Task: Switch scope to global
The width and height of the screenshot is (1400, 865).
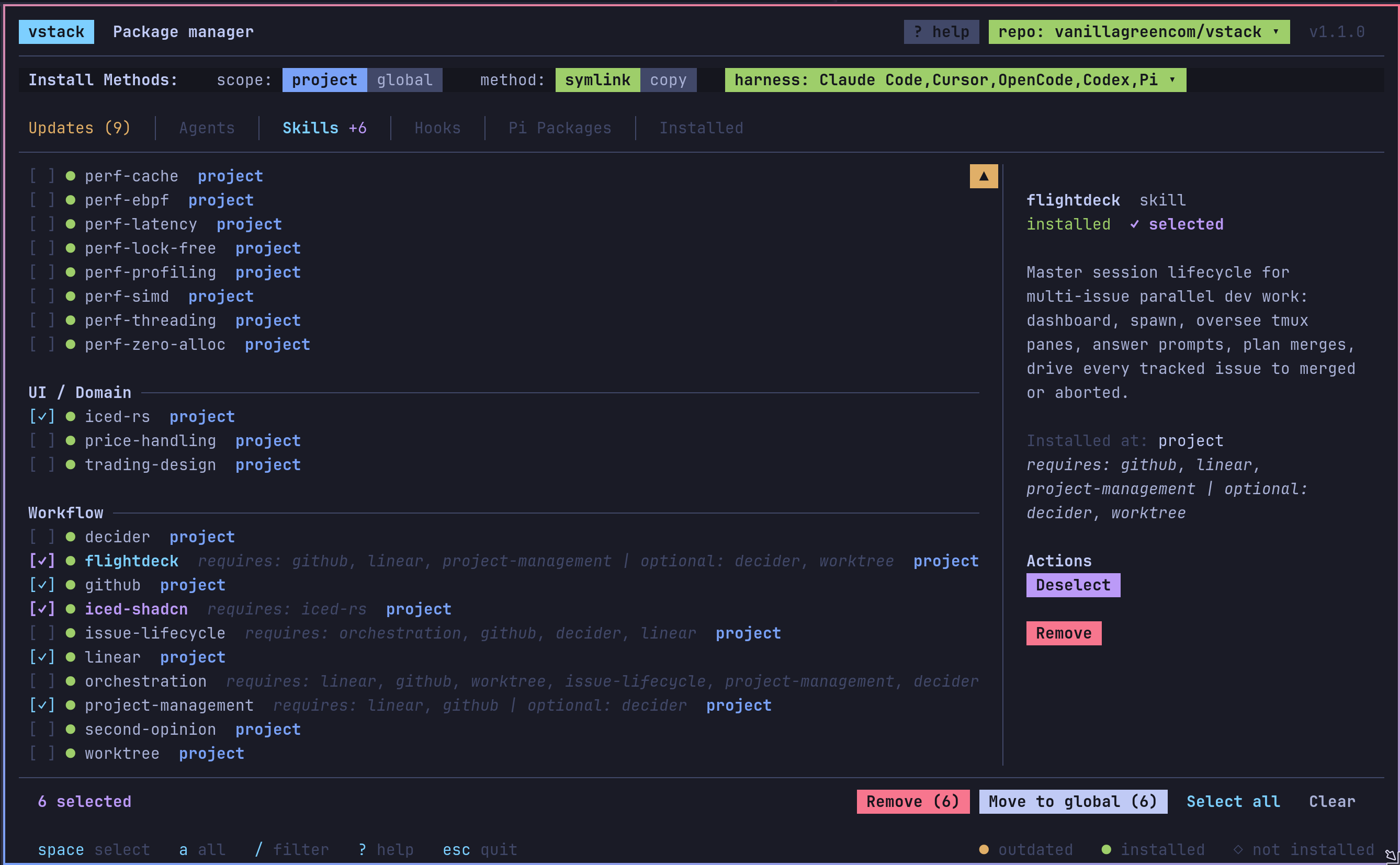Action: tap(404, 80)
